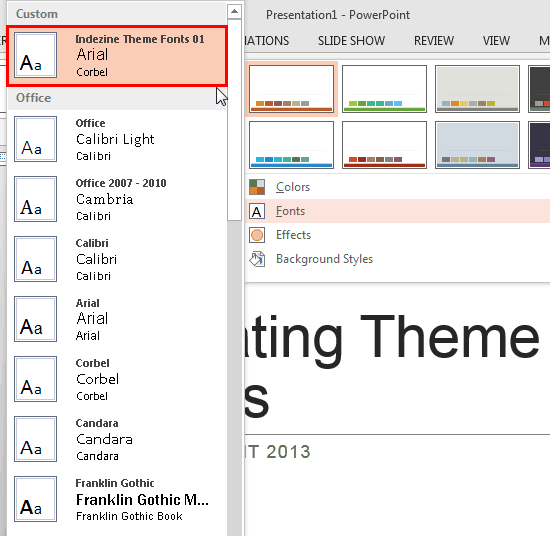Open the Fonts submenu
The image size is (550, 536).
[x=397, y=211]
